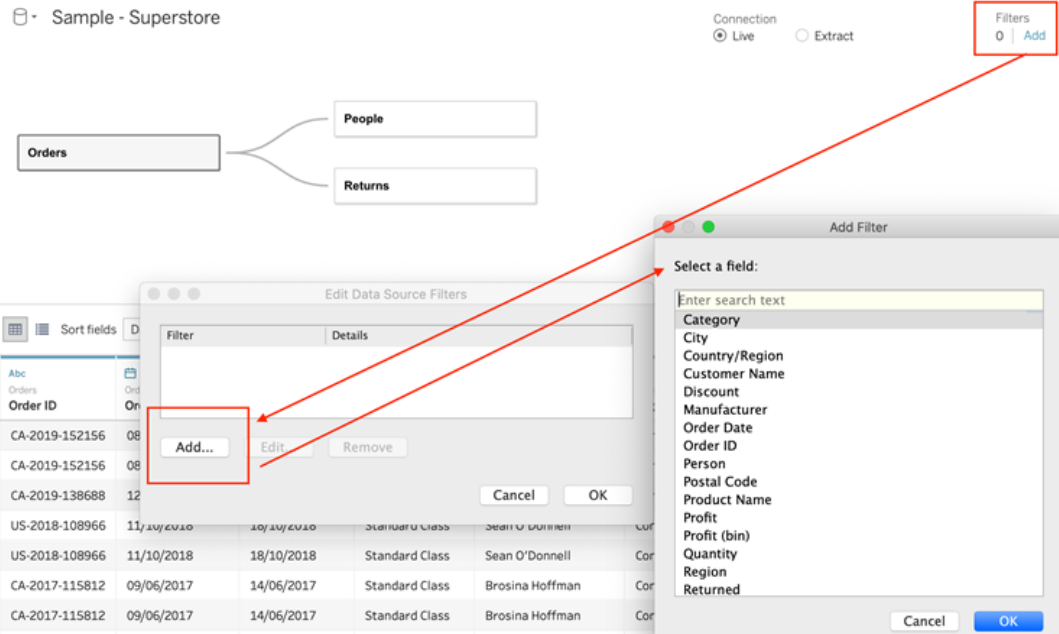
Task: Select Product Name in the field list
Action: (859, 500)
